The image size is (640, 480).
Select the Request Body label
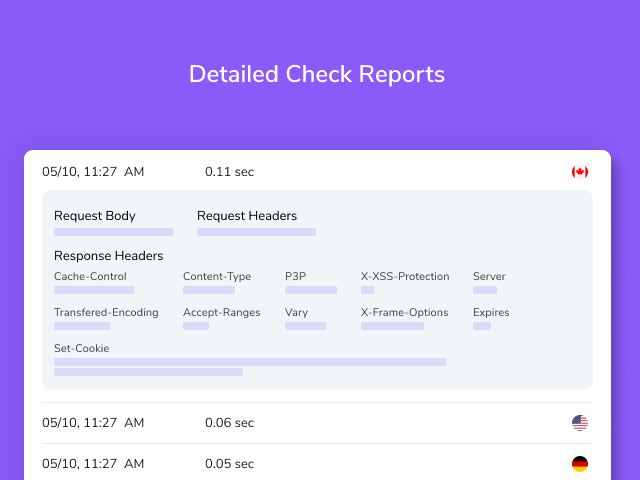click(x=95, y=216)
